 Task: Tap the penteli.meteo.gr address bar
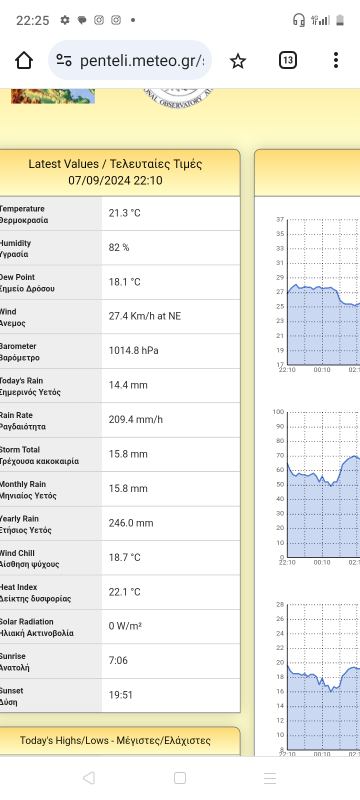click(x=130, y=61)
